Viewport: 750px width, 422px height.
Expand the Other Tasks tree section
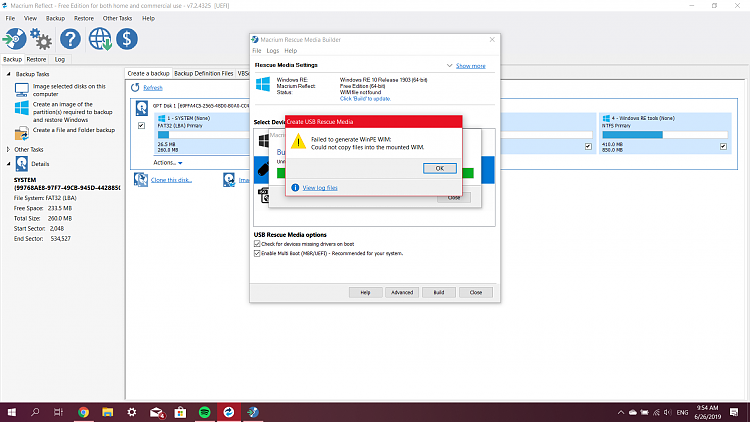click(x=8, y=149)
